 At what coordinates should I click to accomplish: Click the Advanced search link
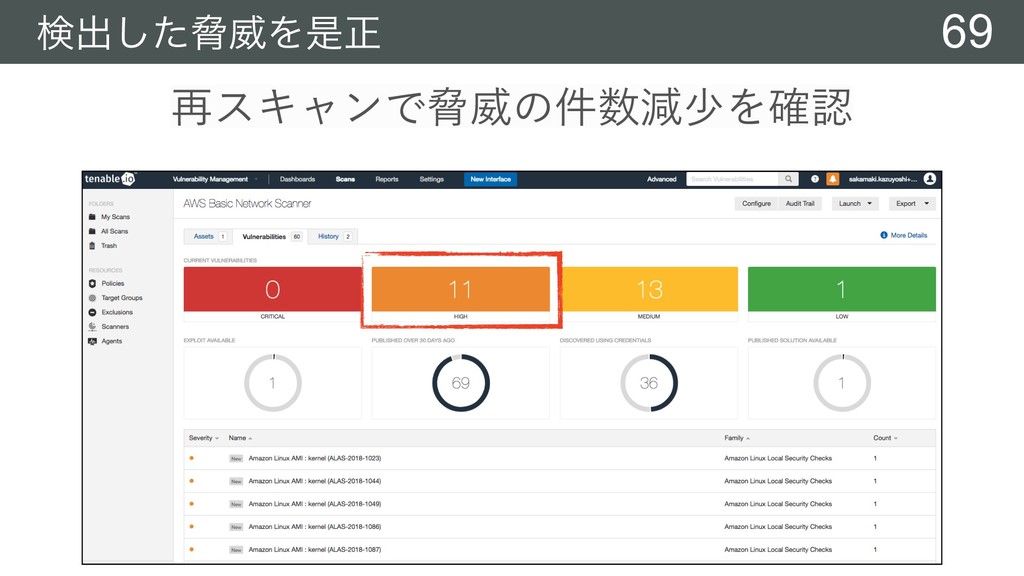coord(662,179)
